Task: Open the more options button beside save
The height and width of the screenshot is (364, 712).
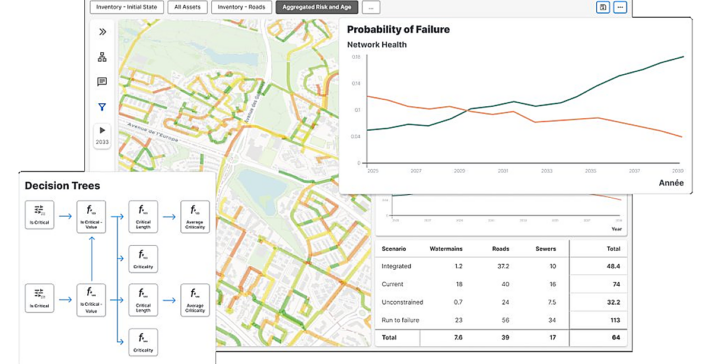Action: pos(620,7)
